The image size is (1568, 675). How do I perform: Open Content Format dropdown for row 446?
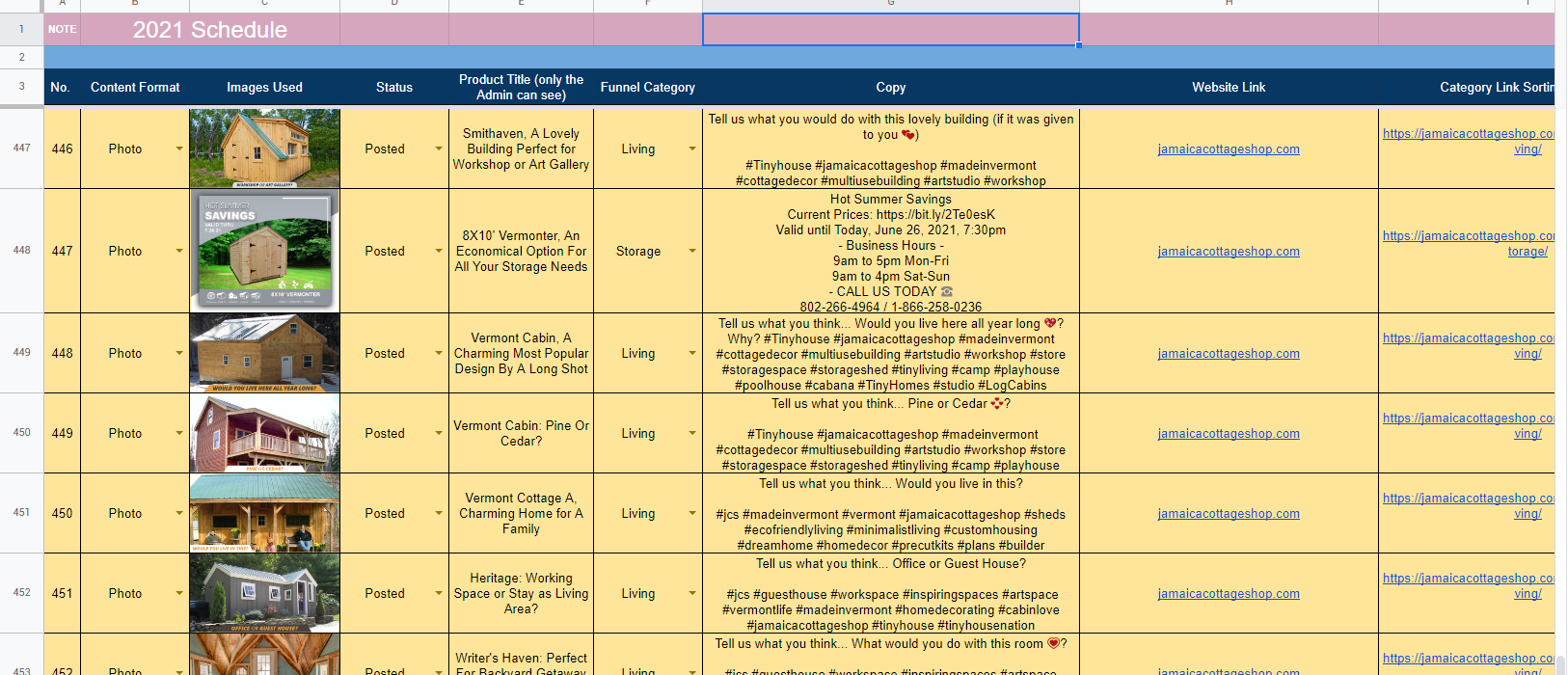[x=179, y=148]
